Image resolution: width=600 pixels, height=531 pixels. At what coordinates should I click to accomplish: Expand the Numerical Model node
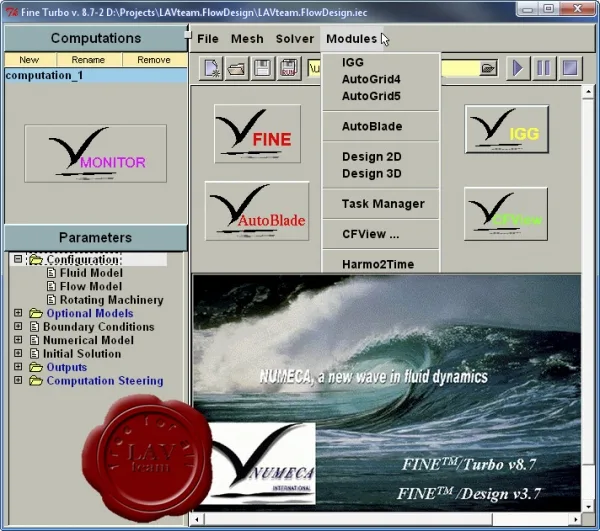[18, 340]
